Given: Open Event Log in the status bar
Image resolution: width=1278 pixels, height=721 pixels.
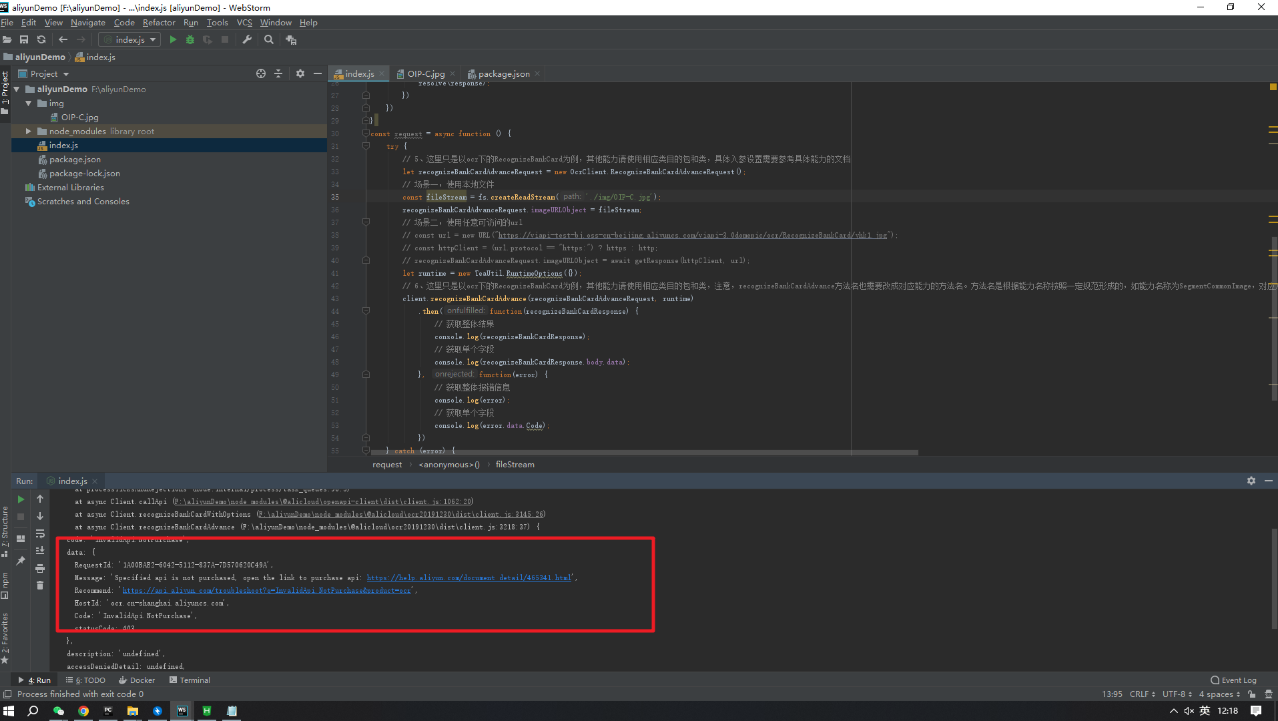Looking at the screenshot, I should coord(1233,680).
